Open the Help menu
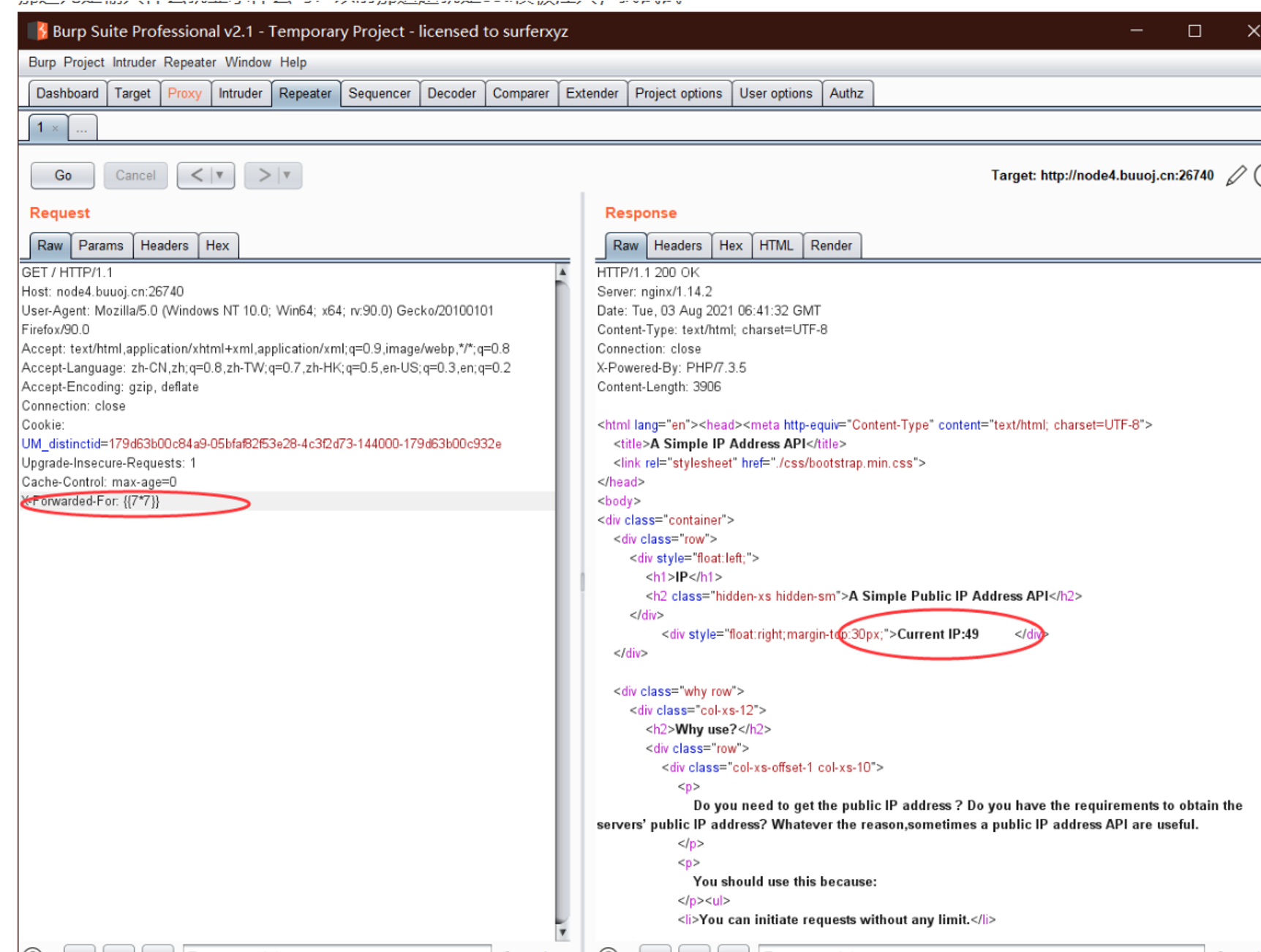Screen dimensions: 1261x952 293,62
